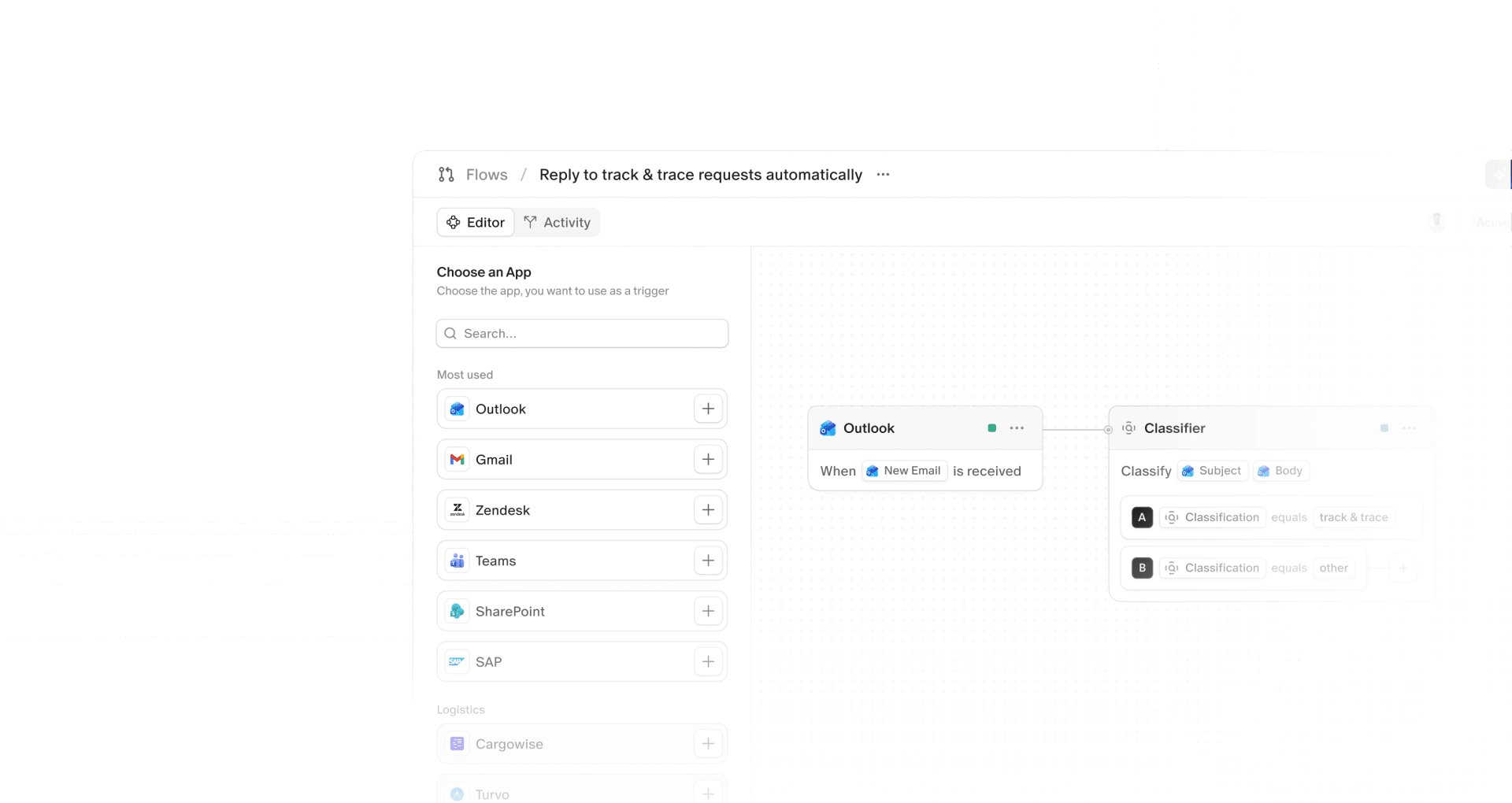Image resolution: width=1512 pixels, height=803 pixels.
Task: Select branch B badge in Classifier
Action: click(1142, 568)
